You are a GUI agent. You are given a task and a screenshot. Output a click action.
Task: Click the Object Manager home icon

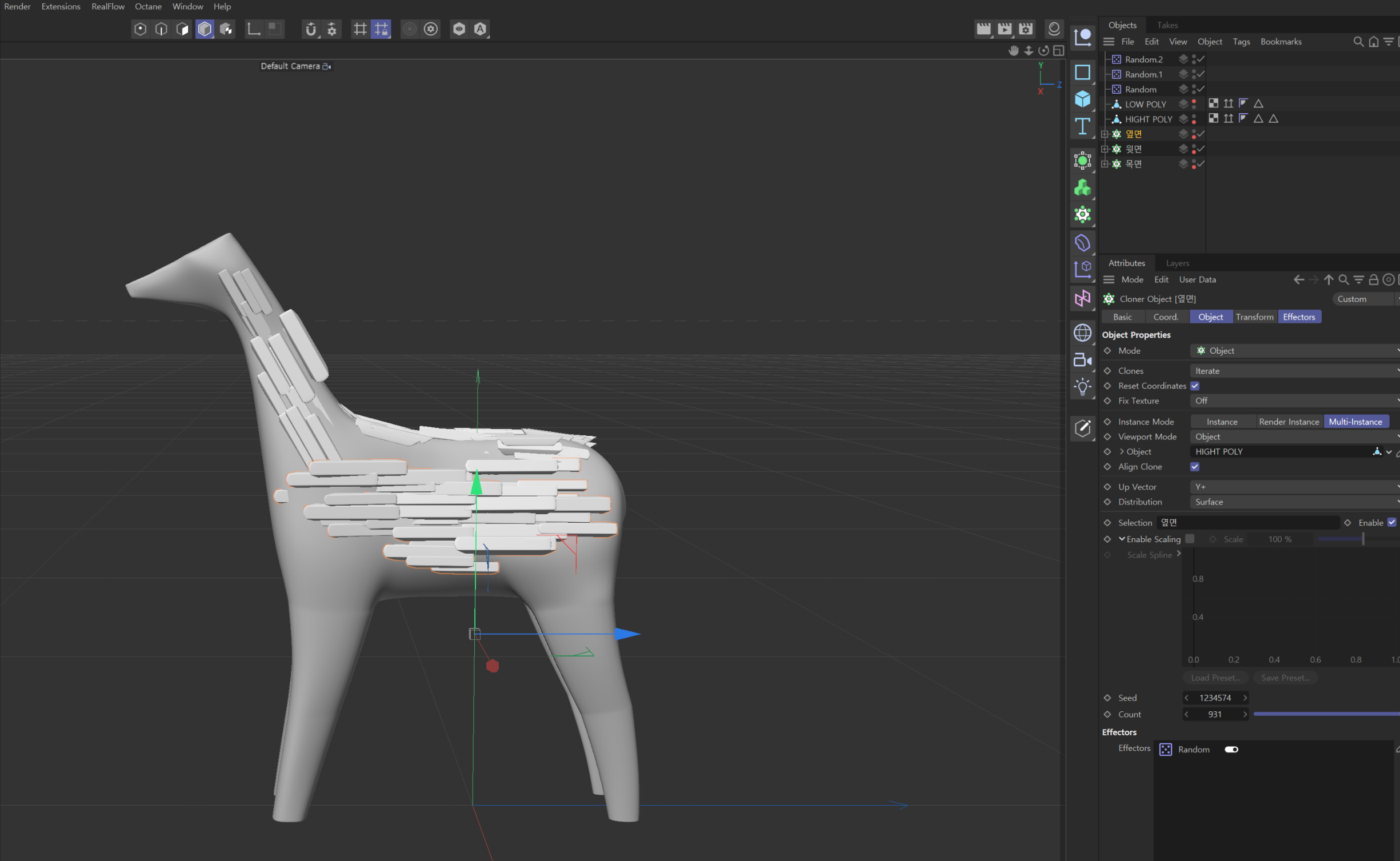pyautogui.click(x=1373, y=42)
